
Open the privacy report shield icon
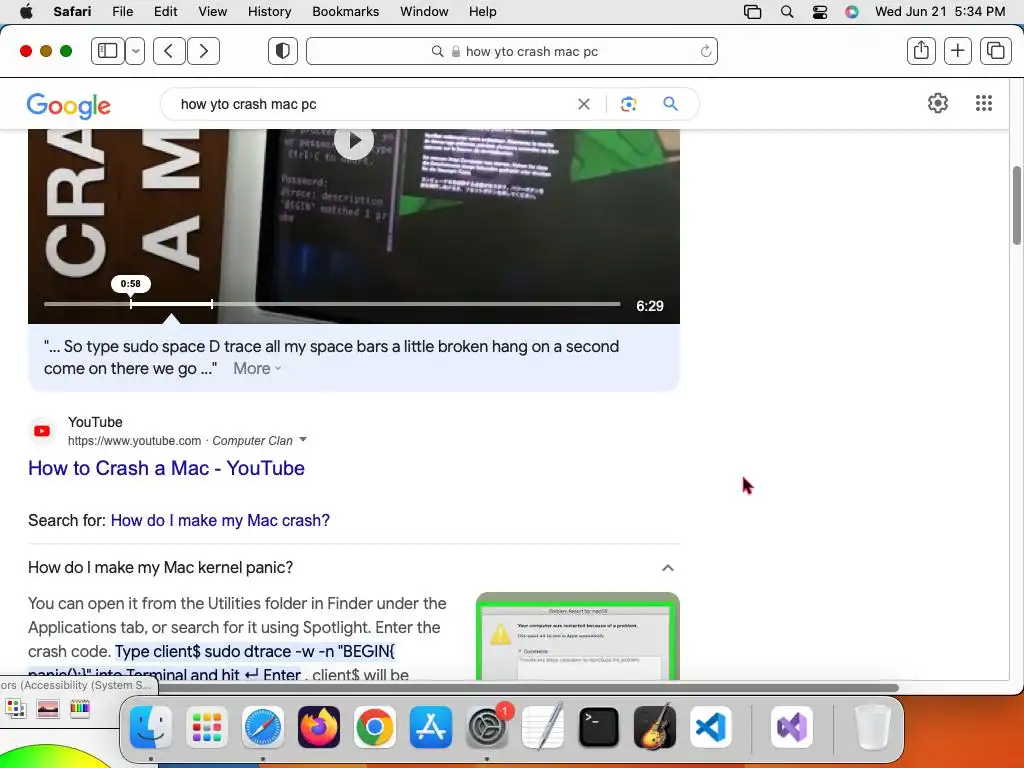pos(283,51)
